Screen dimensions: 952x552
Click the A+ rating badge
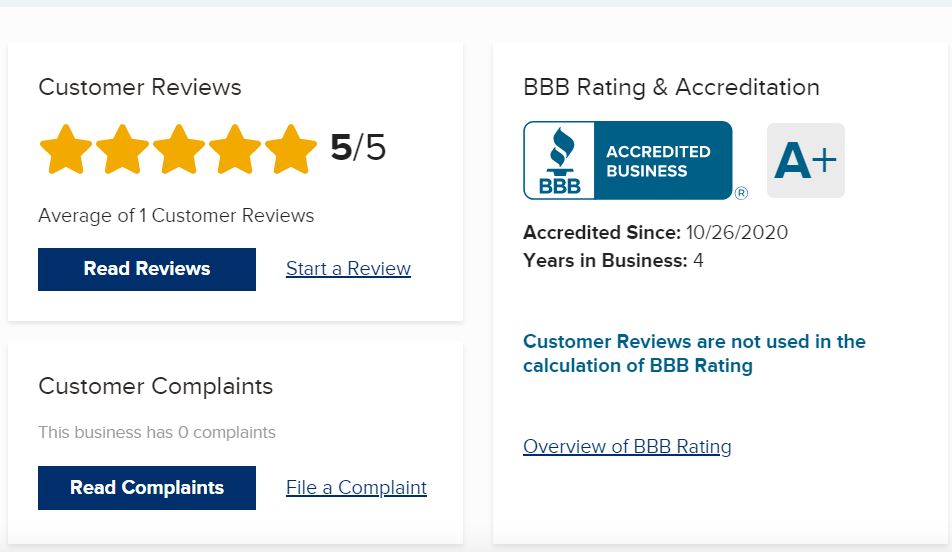tap(806, 160)
